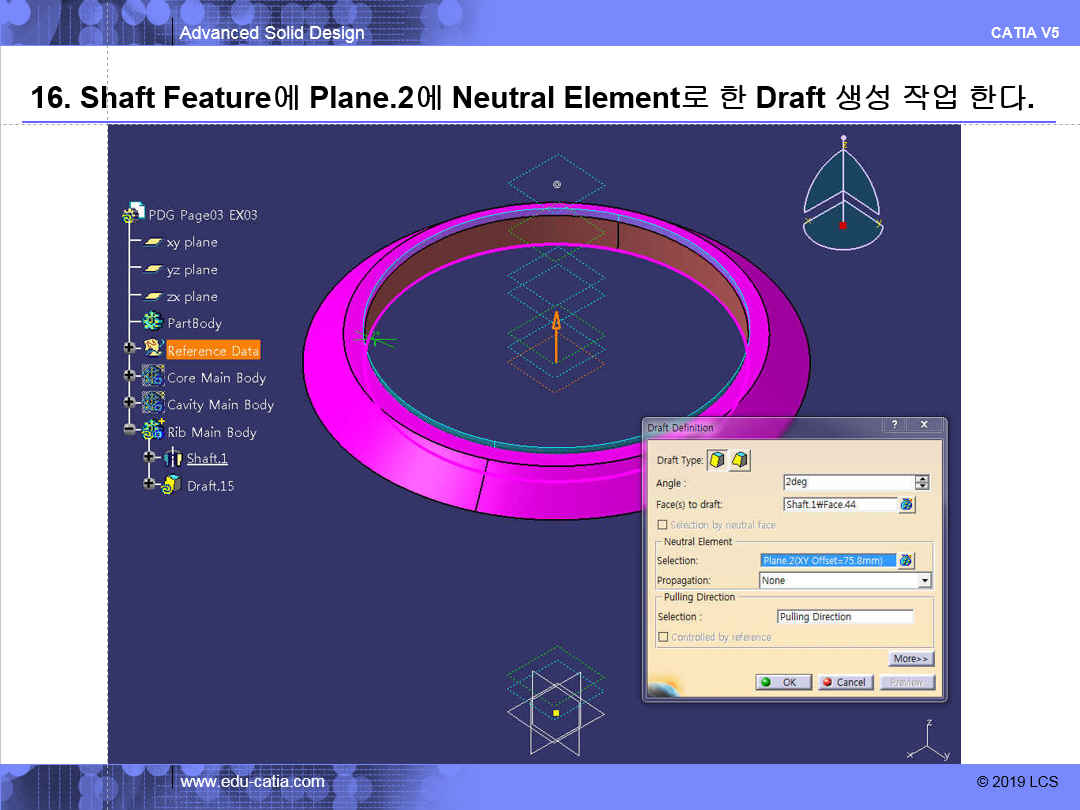The width and height of the screenshot is (1080, 810).
Task: Click the More>> button
Action: click(x=911, y=659)
